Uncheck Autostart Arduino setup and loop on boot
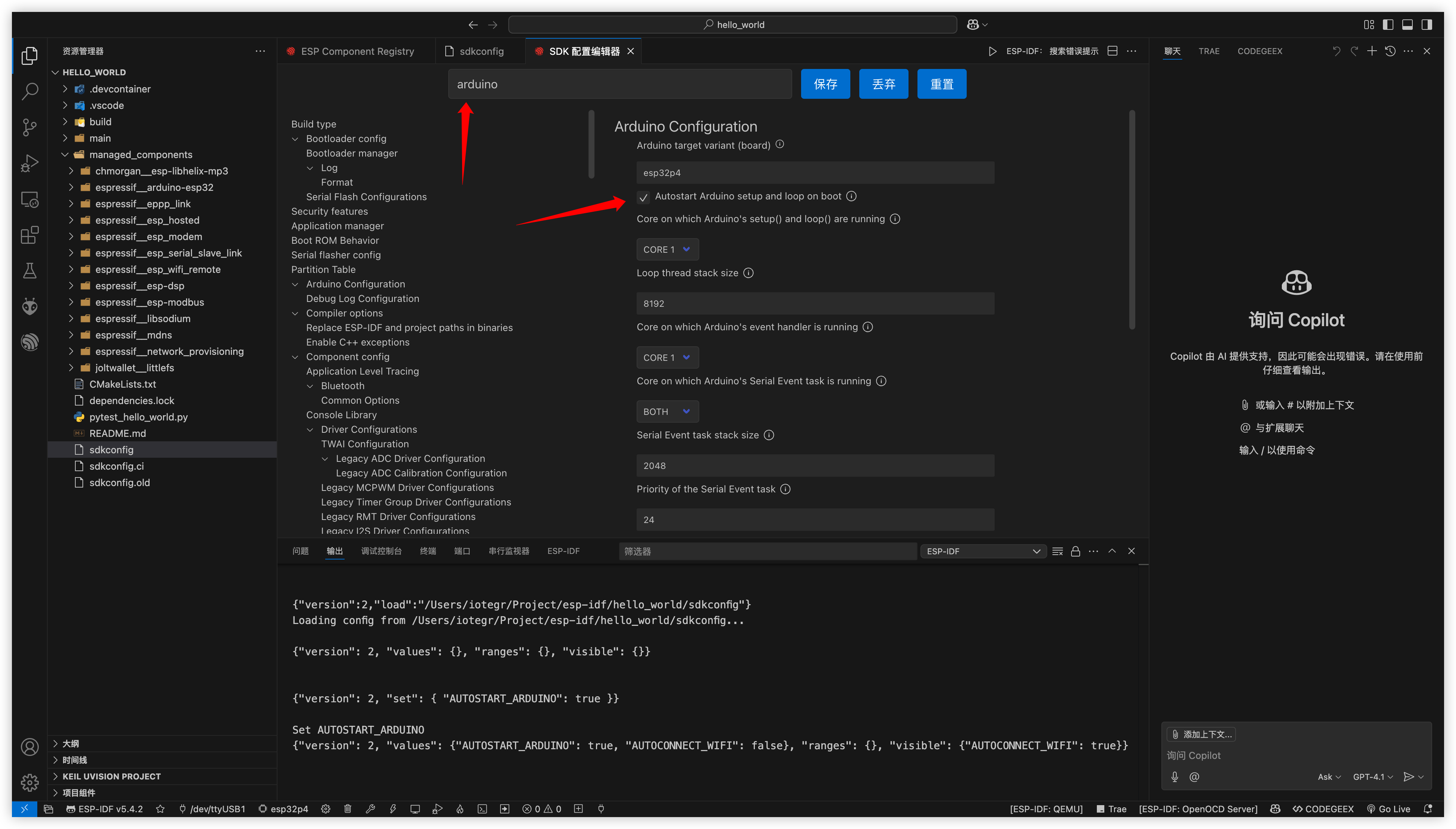This screenshot has width=1456, height=829. [x=643, y=198]
